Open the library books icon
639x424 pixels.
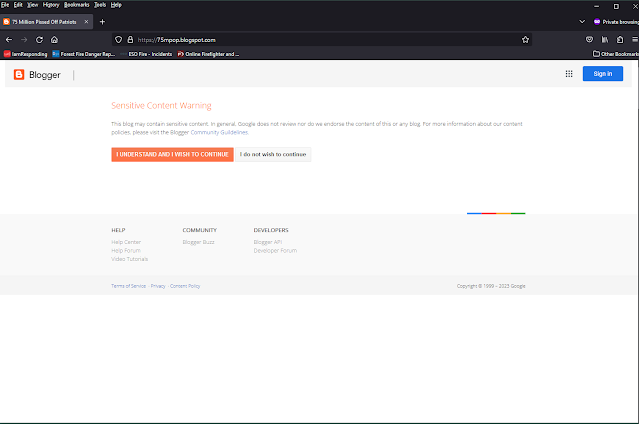[605, 40]
